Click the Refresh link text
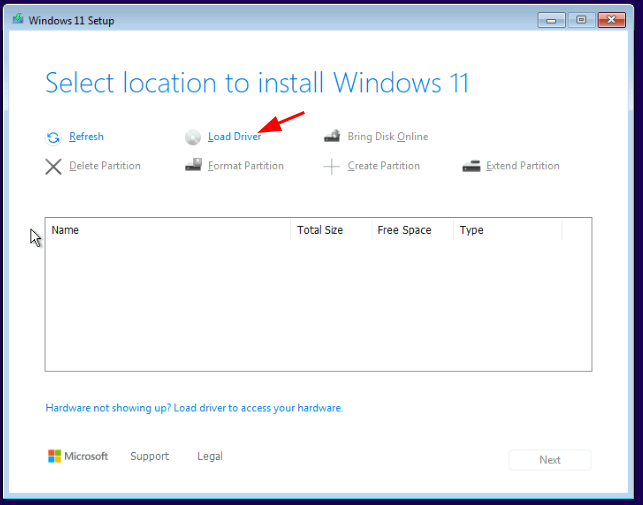 tap(86, 137)
